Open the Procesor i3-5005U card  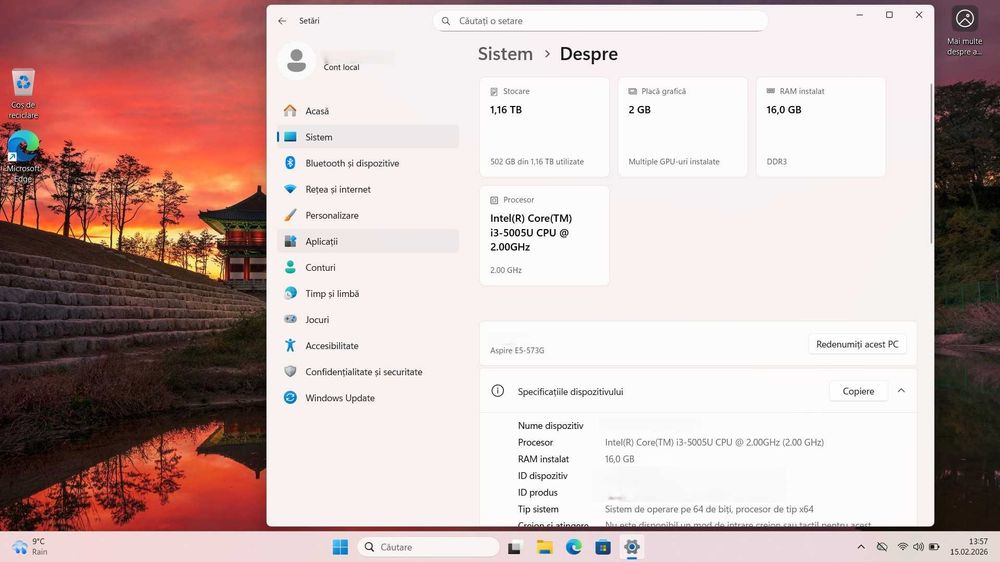point(544,235)
